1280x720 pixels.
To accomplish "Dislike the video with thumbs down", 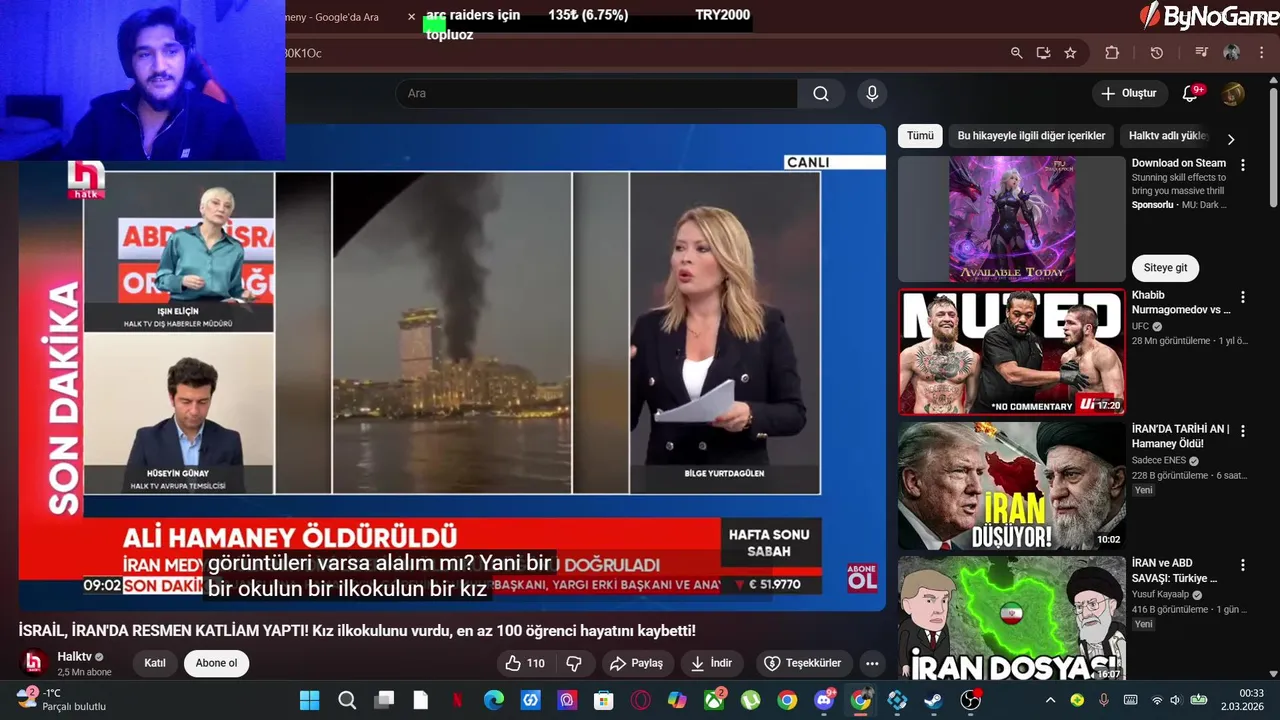I will [x=574, y=663].
